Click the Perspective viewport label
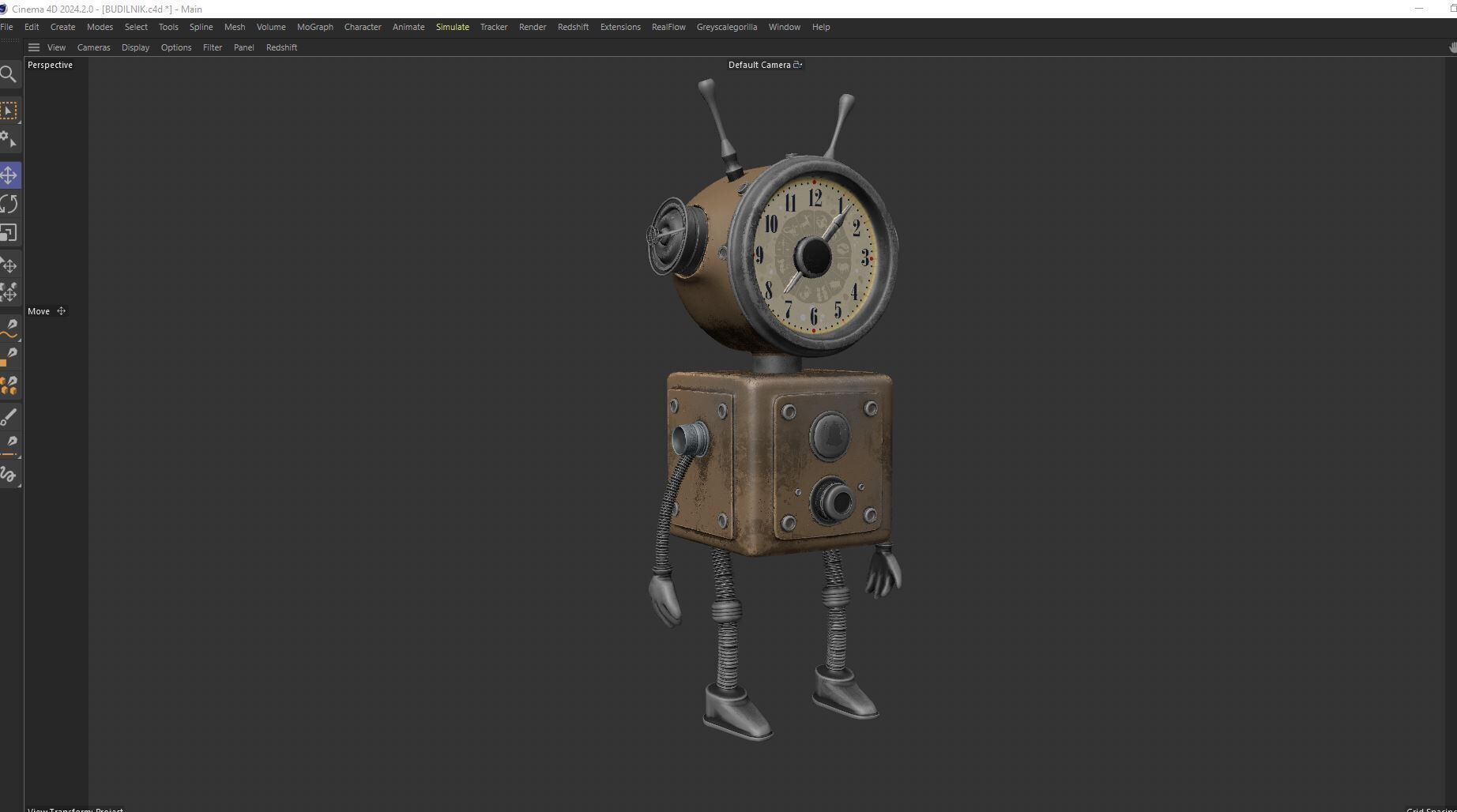This screenshot has height=812, width=1457. (x=51, y=65)
